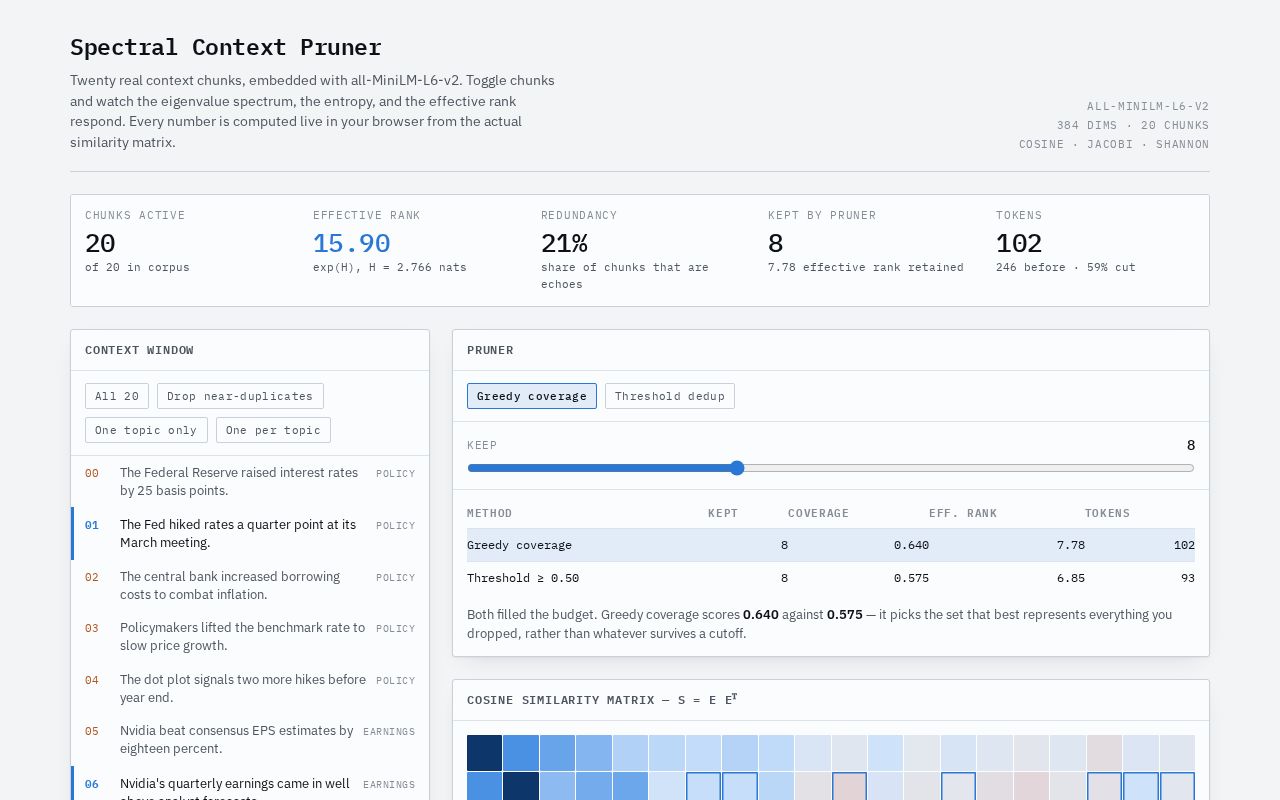Click the Spectral Context Pruner title
The height and width of the screenshot is (800, 1280).
[x=226, y=47]
